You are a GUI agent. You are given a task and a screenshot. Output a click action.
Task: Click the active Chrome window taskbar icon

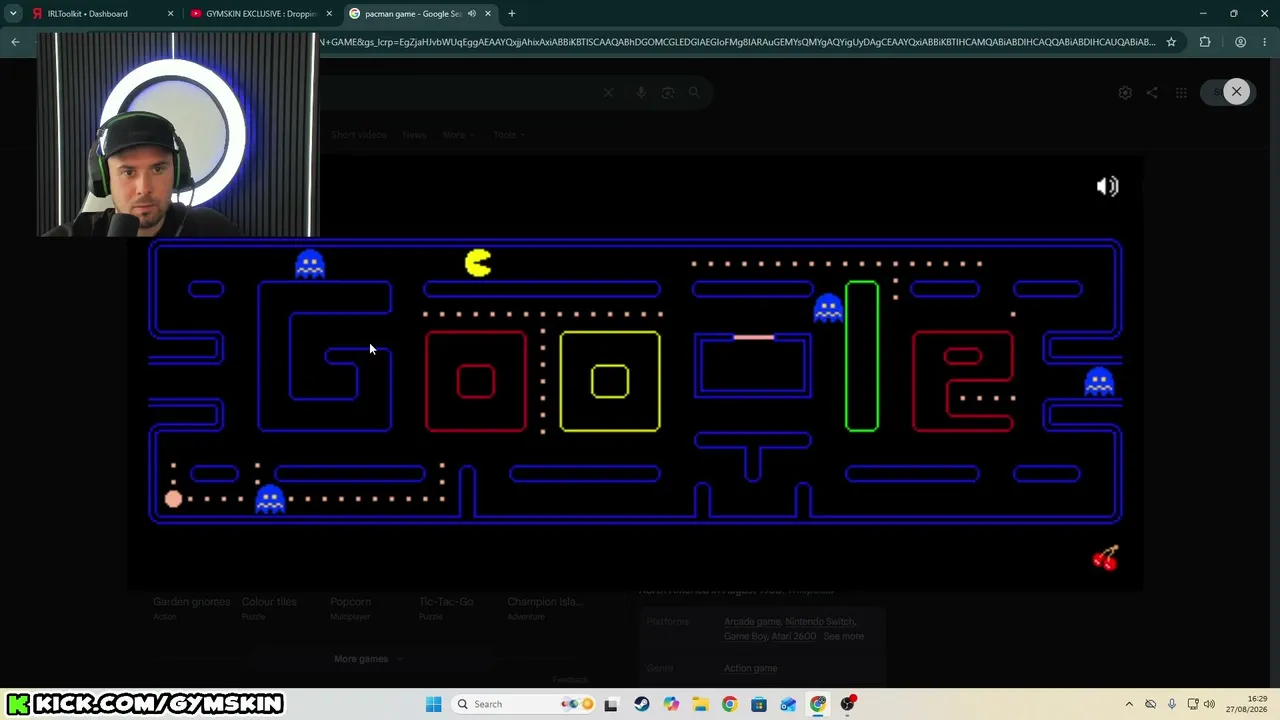click(818, 704)
